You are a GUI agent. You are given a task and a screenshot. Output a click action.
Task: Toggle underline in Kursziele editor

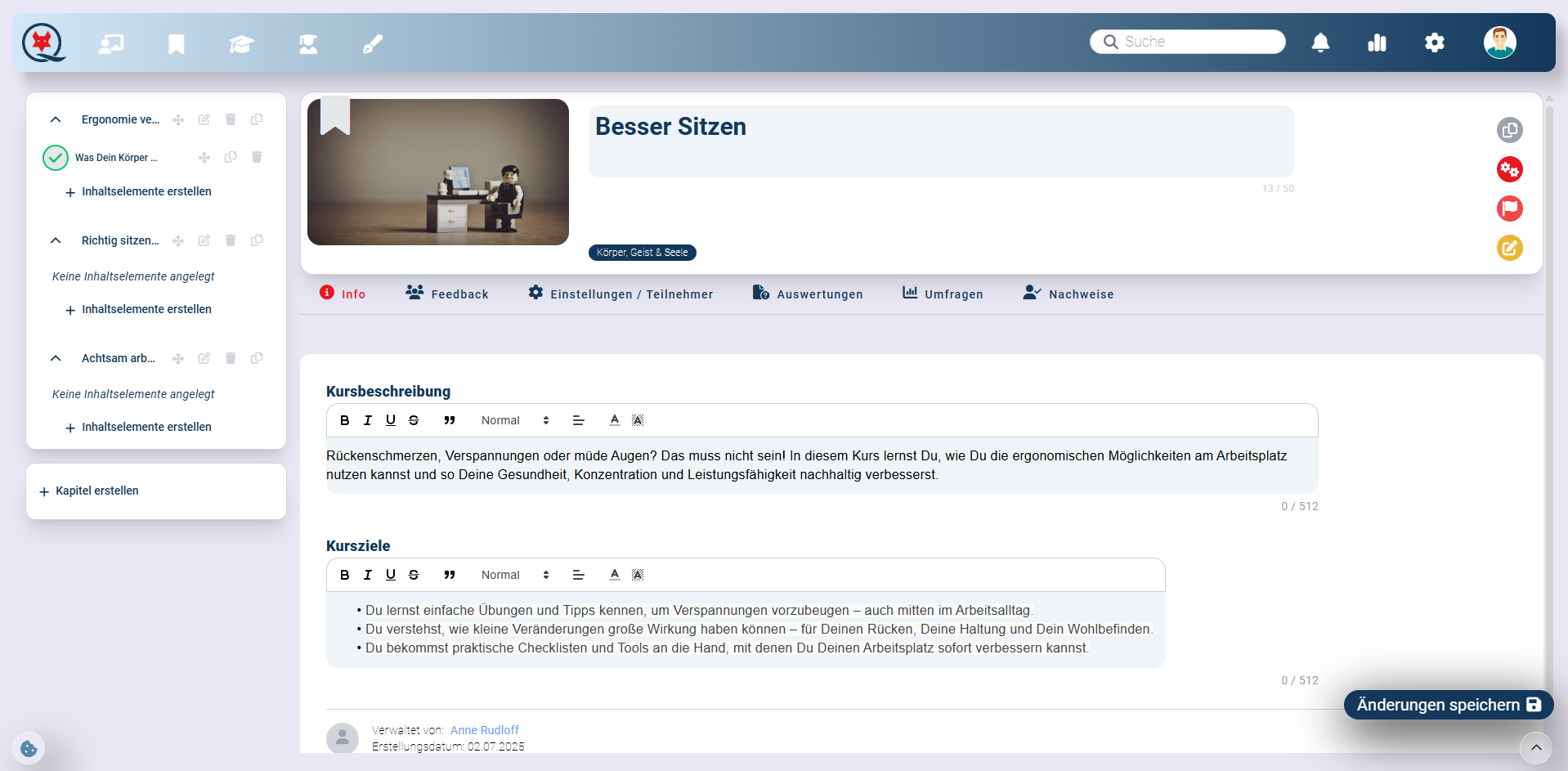(391, 575)
